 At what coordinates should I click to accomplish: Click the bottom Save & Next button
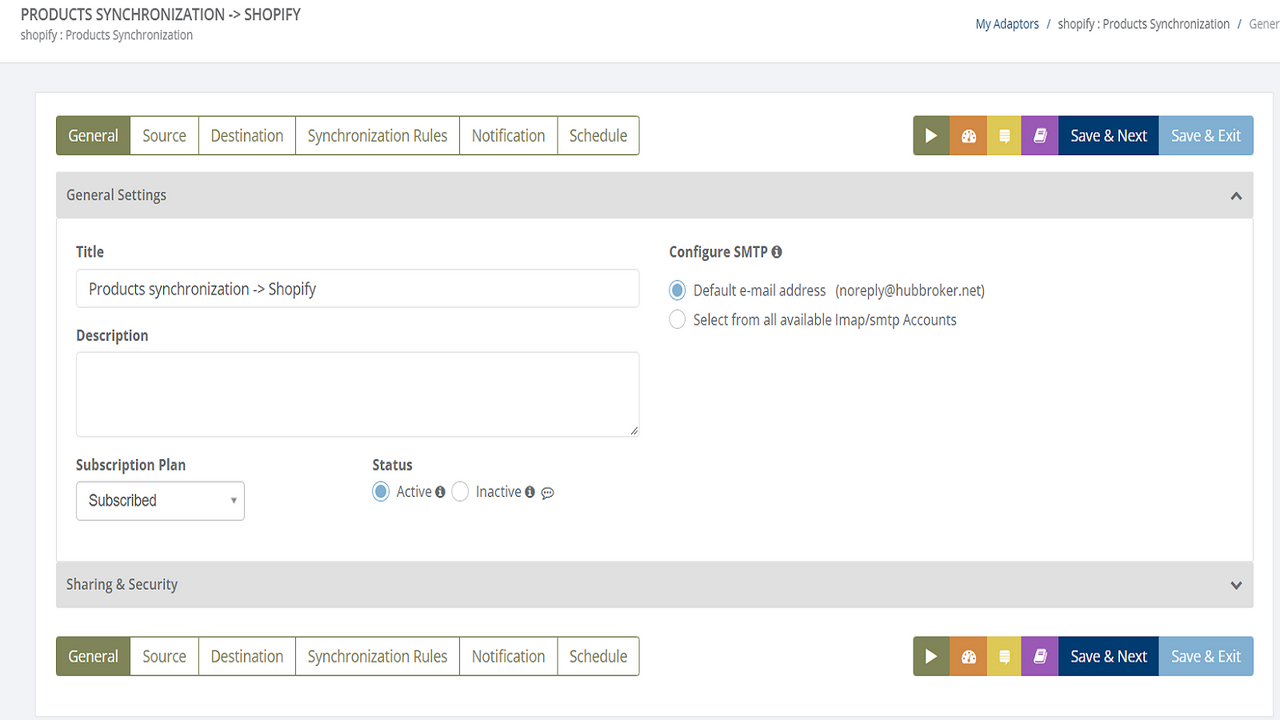tap(1109, 657)
